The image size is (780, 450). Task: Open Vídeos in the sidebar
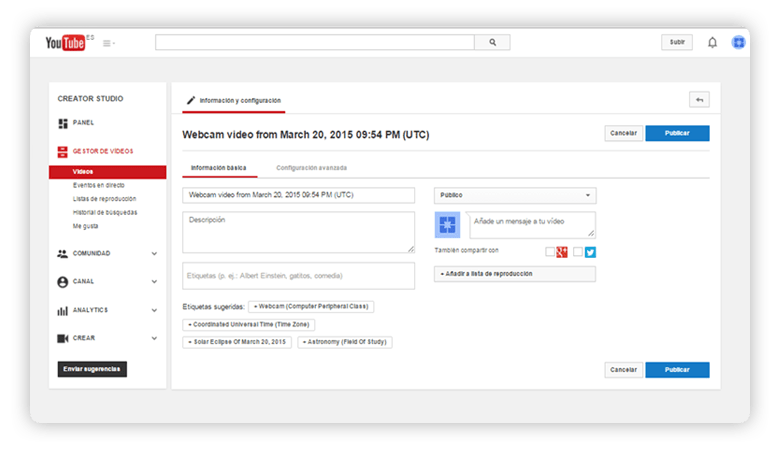pyautogui.click(x=107, y=172)
